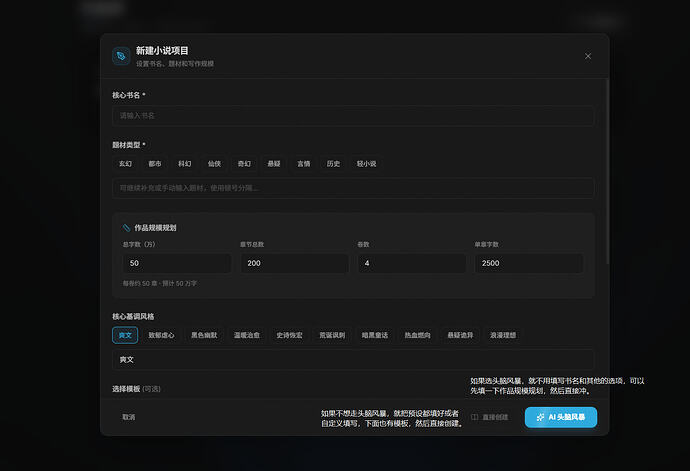Image resolution: width=690 pixels, height=471 pixels.
Task: Select the 科幻 genre chip
Action: tap(184, 164)
